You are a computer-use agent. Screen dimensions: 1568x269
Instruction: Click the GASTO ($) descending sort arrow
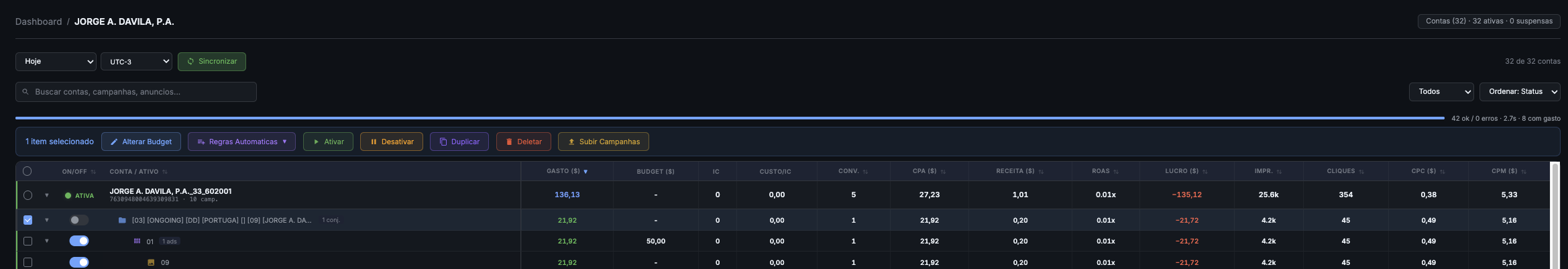[585, 172]
